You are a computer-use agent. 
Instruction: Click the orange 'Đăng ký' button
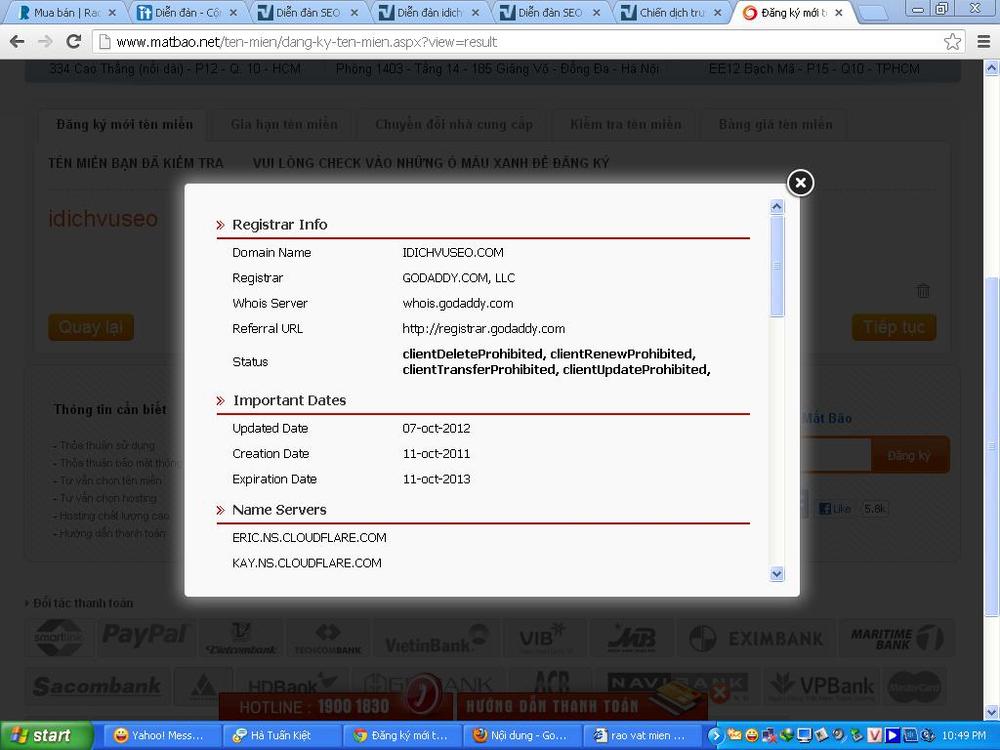pos(909,455)
